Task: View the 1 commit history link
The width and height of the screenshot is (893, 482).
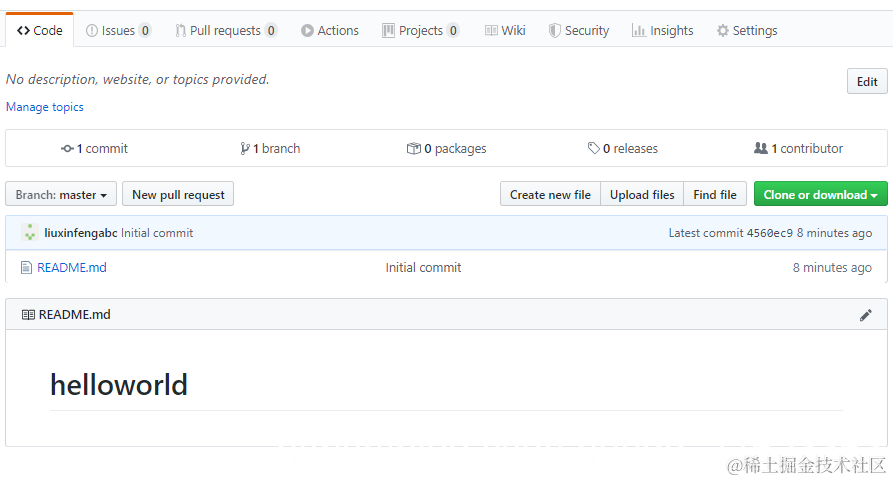Action: pos(95,148)
